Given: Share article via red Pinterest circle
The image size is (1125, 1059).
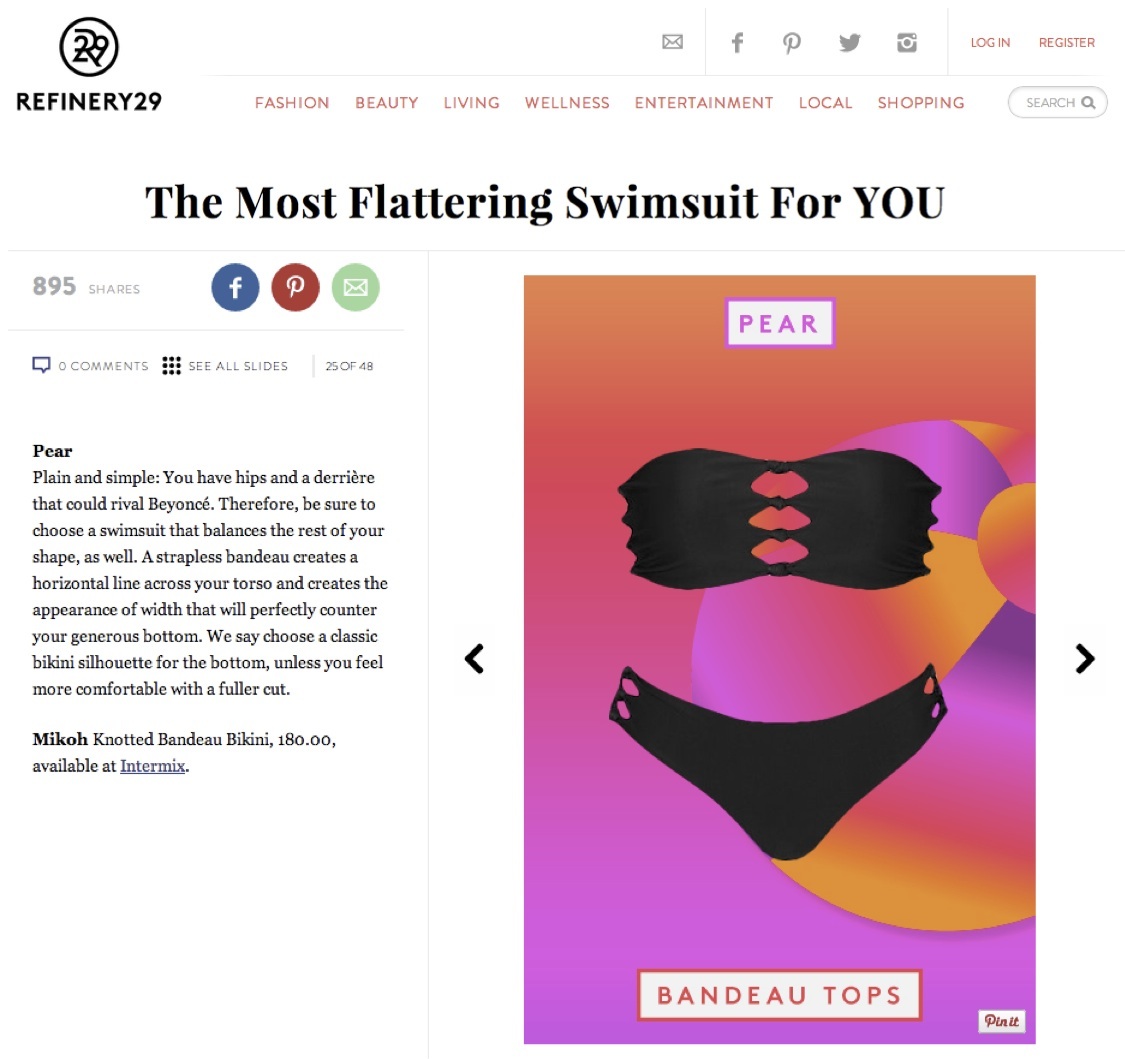Looking at the screenshot, I should [x=295, y=287].
